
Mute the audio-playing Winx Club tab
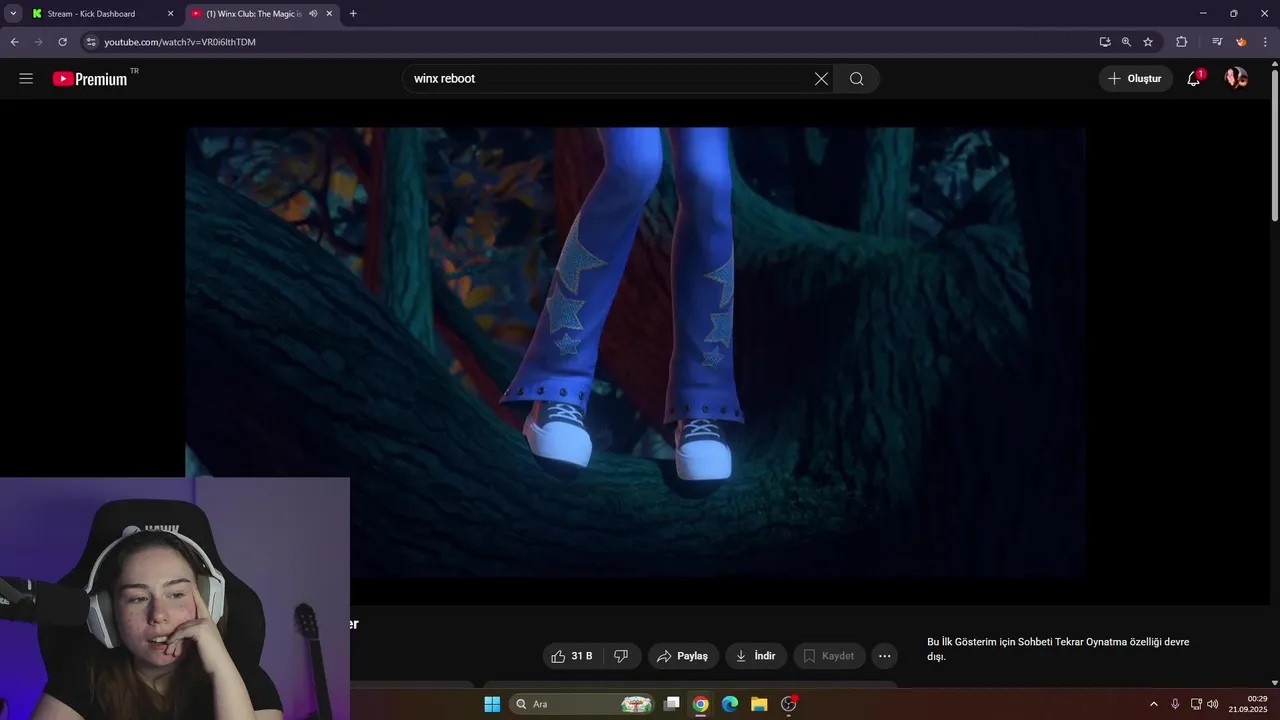pos(313,14)
